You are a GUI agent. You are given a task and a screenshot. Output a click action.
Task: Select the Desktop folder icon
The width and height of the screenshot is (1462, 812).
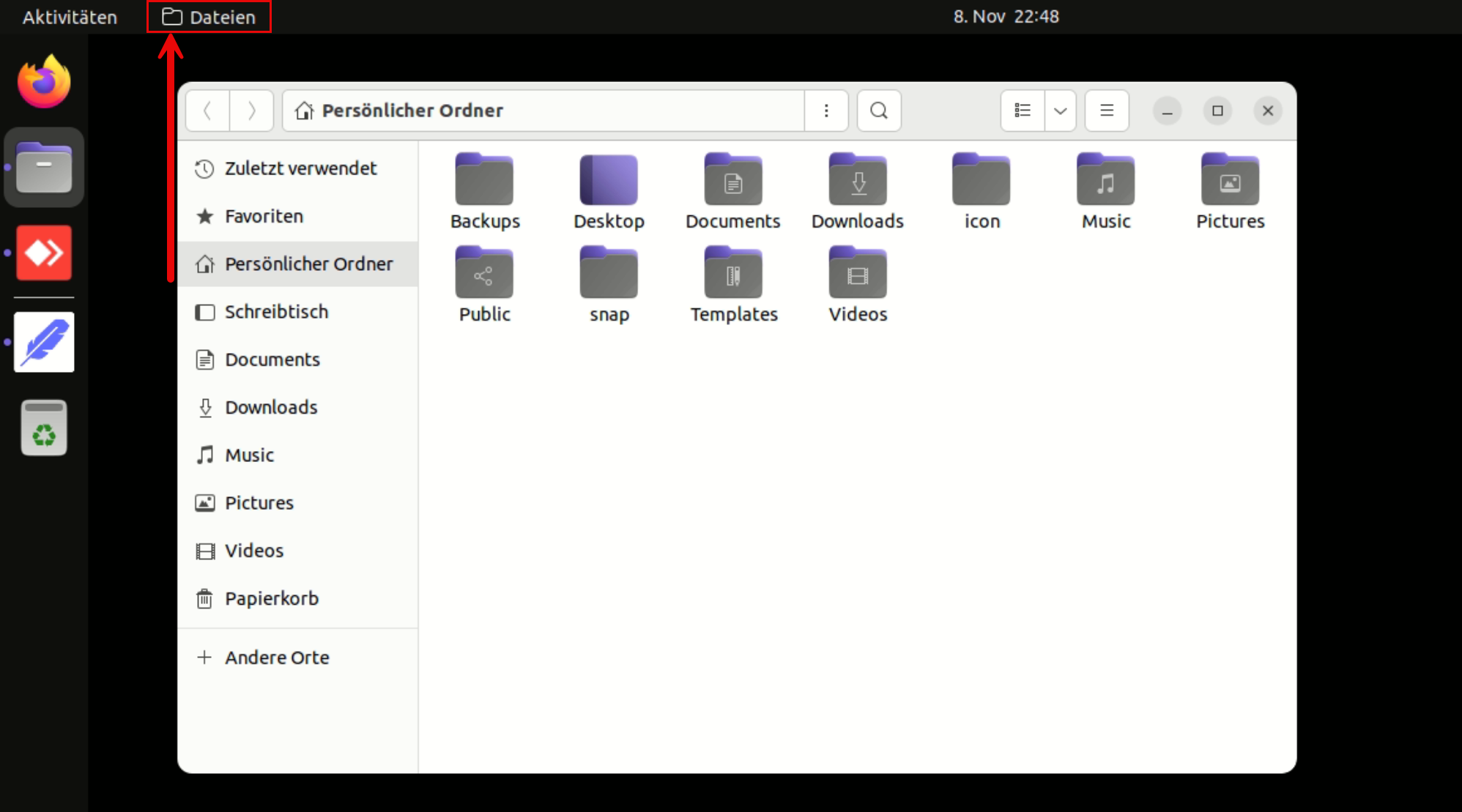coord(609,181)
